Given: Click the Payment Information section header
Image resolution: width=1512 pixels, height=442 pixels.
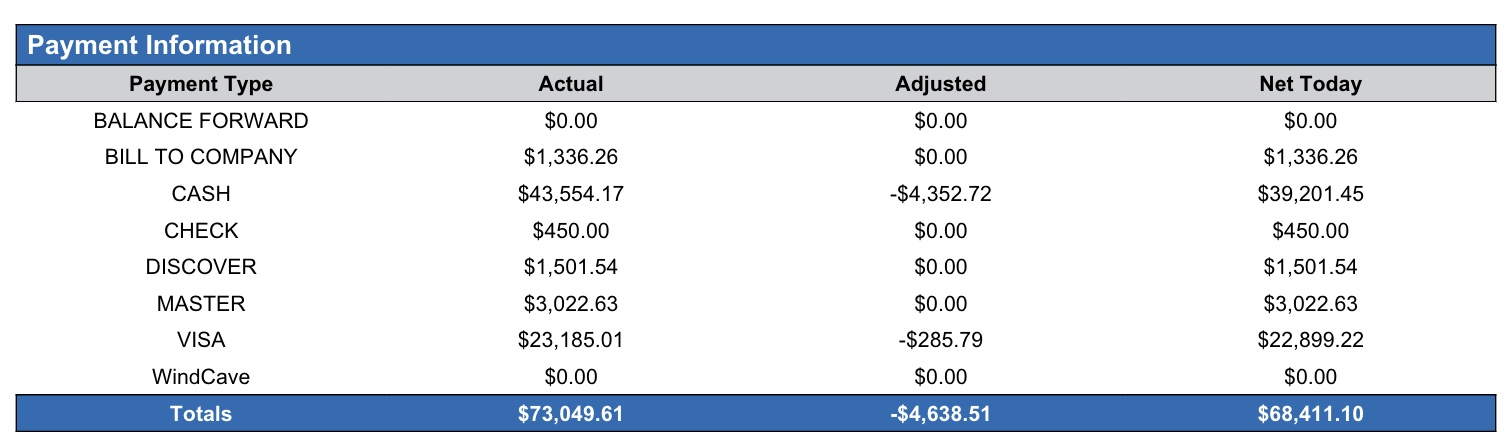Looking at the screenshot, I should click(159, 45).
